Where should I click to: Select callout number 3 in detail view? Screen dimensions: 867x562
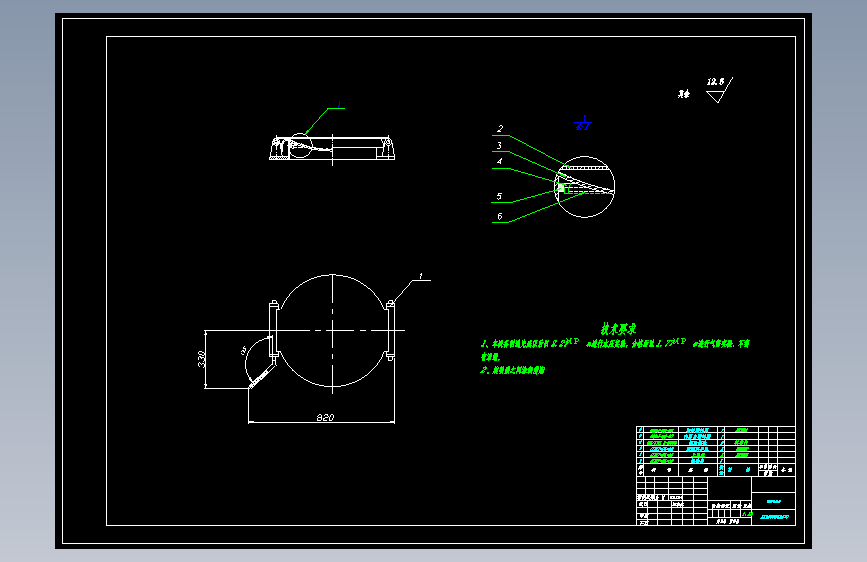click(499, 145)
